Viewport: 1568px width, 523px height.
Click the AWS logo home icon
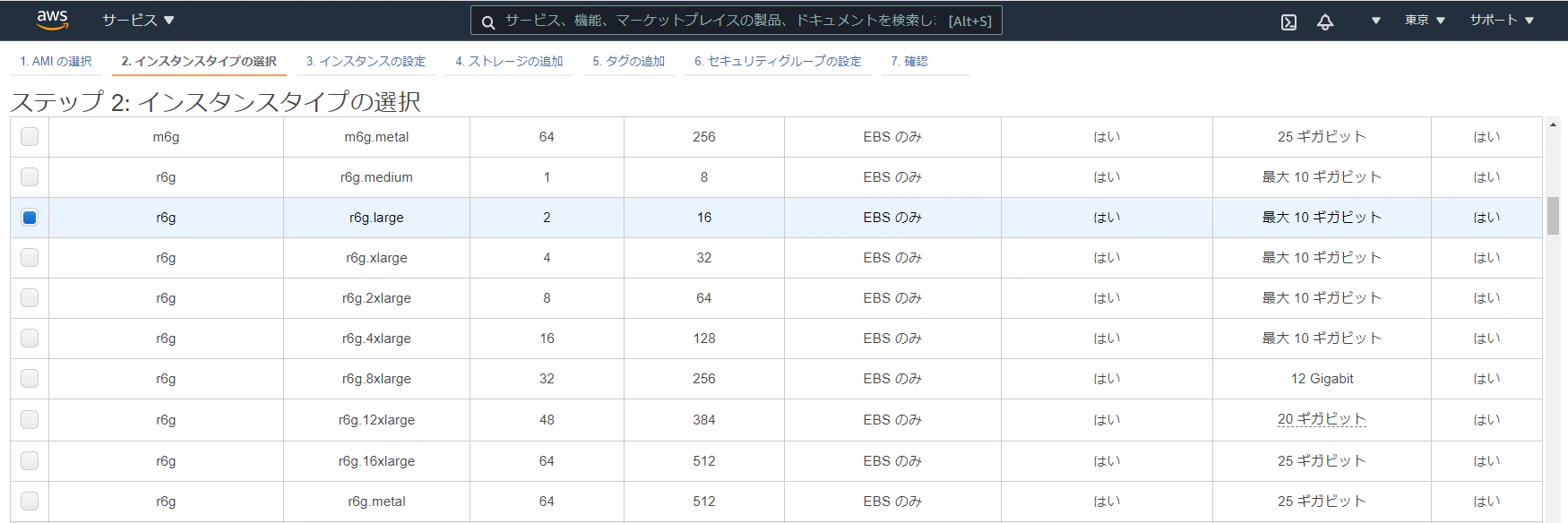pyautogui.click(x=52, y=20)
